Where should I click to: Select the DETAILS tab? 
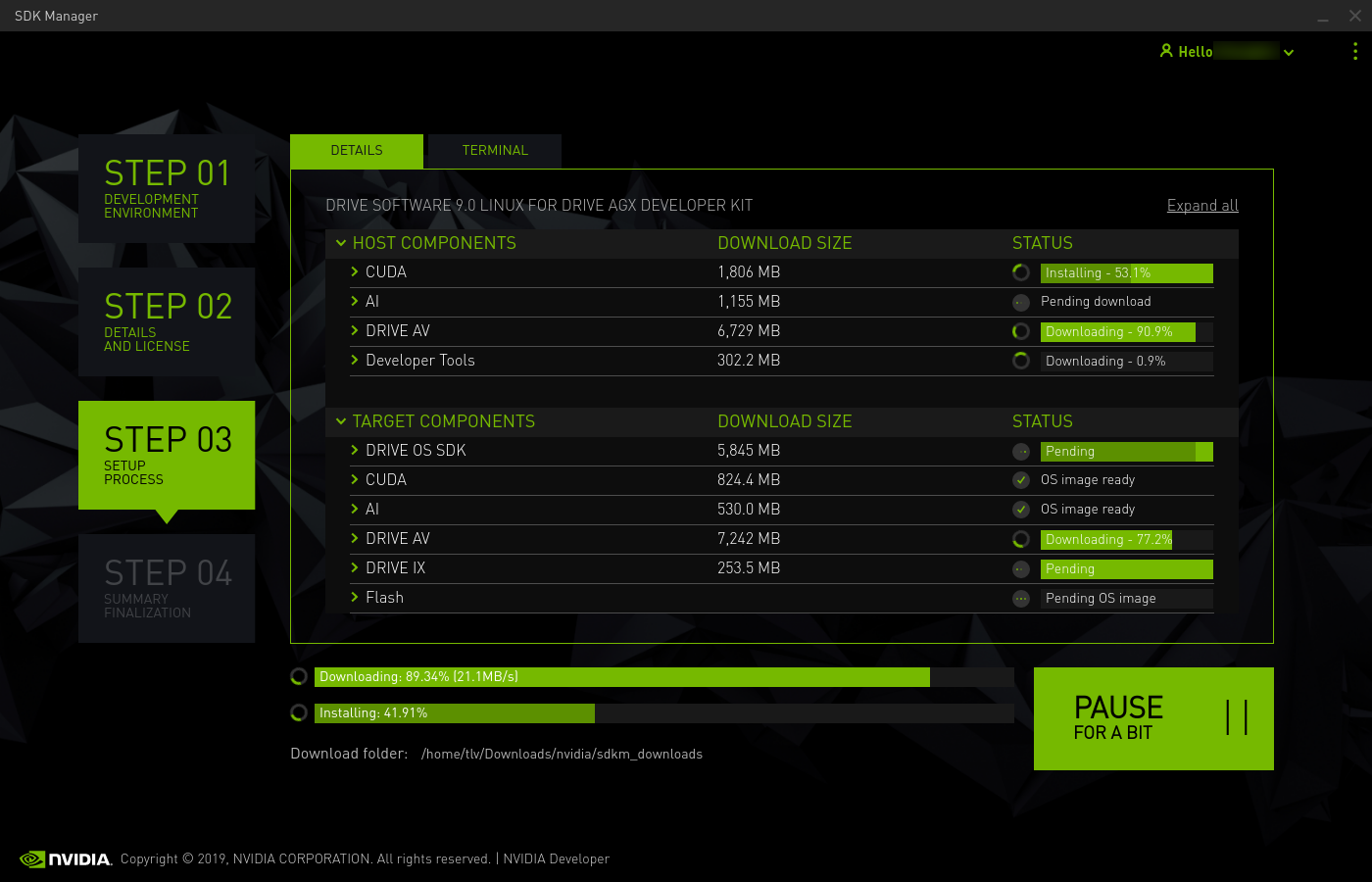pos(356,150)
